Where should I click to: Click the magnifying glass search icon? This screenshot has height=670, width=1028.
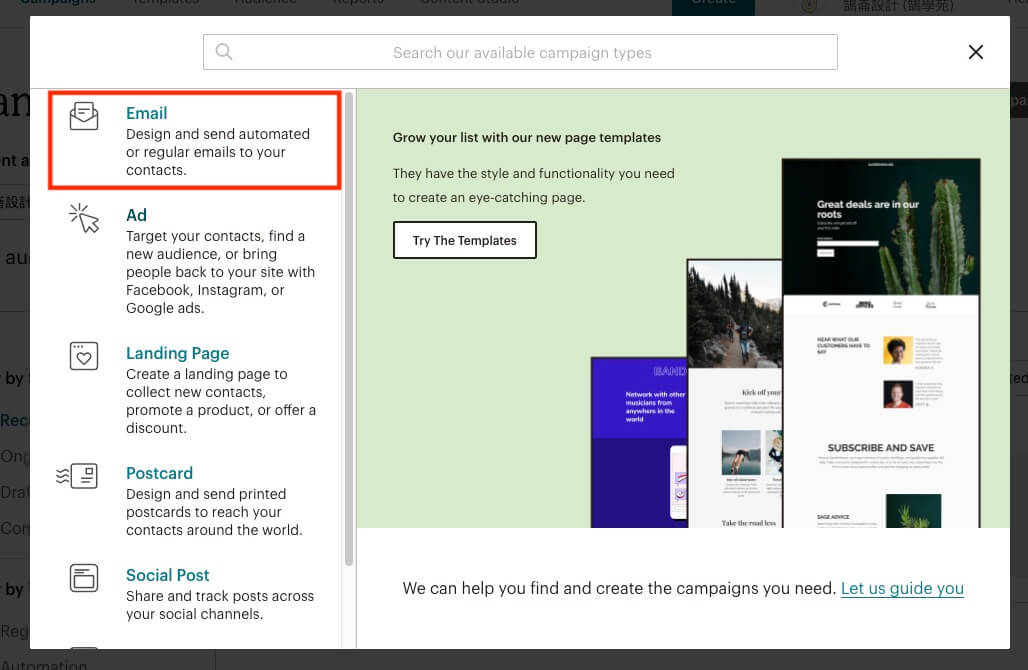click(224, 52)
